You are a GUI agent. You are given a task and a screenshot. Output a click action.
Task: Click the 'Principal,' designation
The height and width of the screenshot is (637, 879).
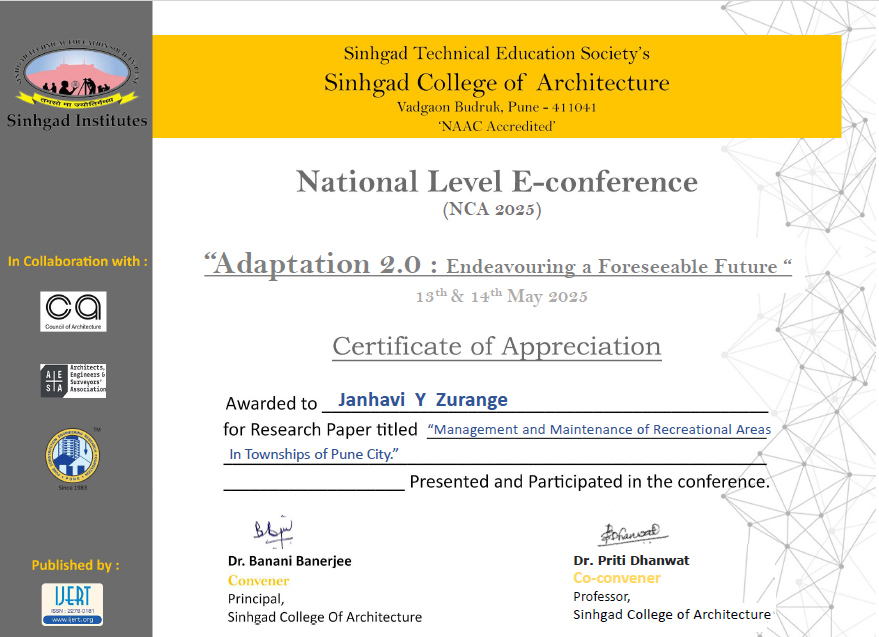[x=256, y=599]
